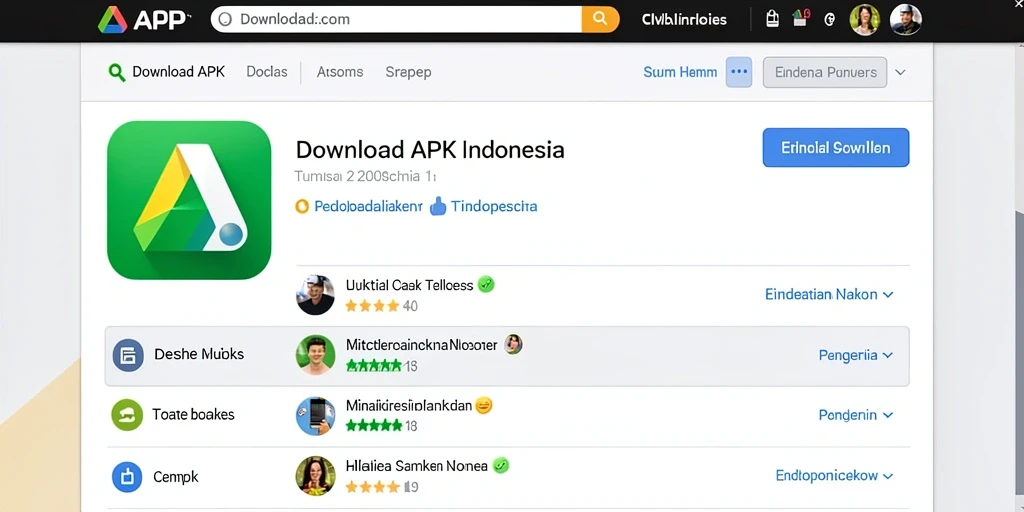Expand the Endtoponicekow dropdown
This screenshot has height=512, width=1024.
[835, 475]
